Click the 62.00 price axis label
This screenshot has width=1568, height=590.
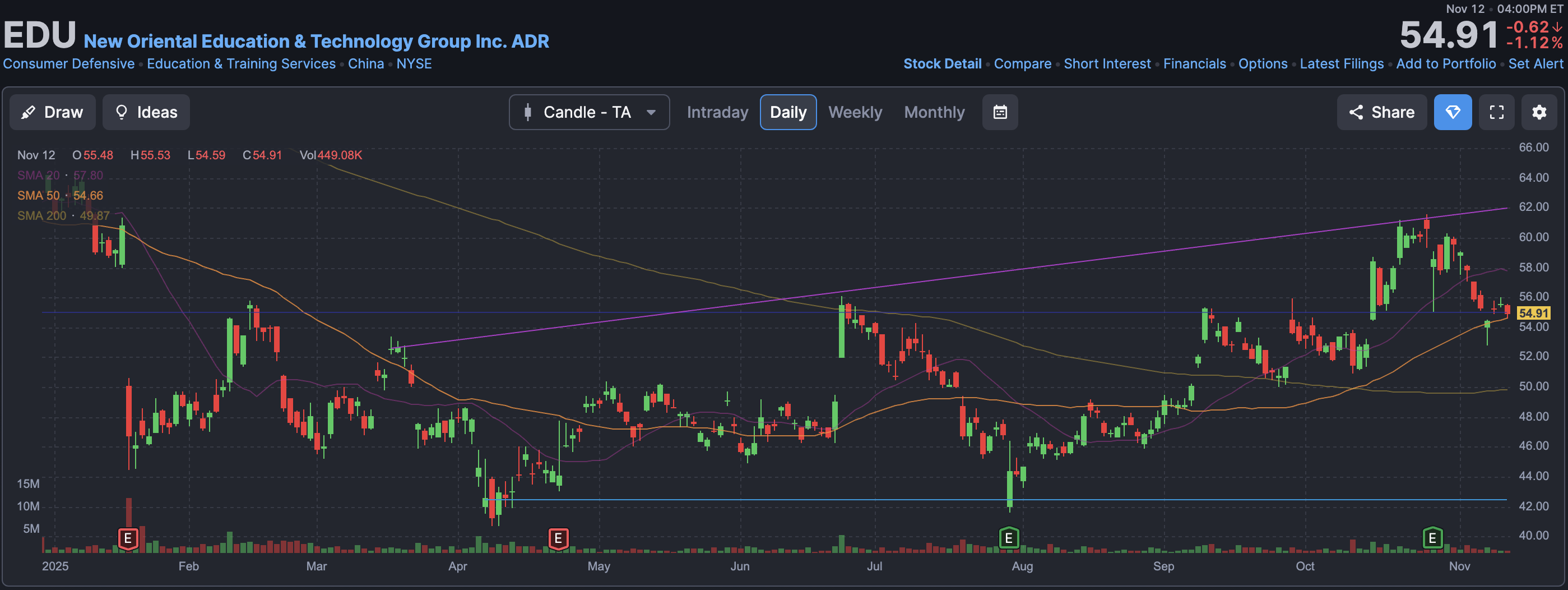(1533, 207)
